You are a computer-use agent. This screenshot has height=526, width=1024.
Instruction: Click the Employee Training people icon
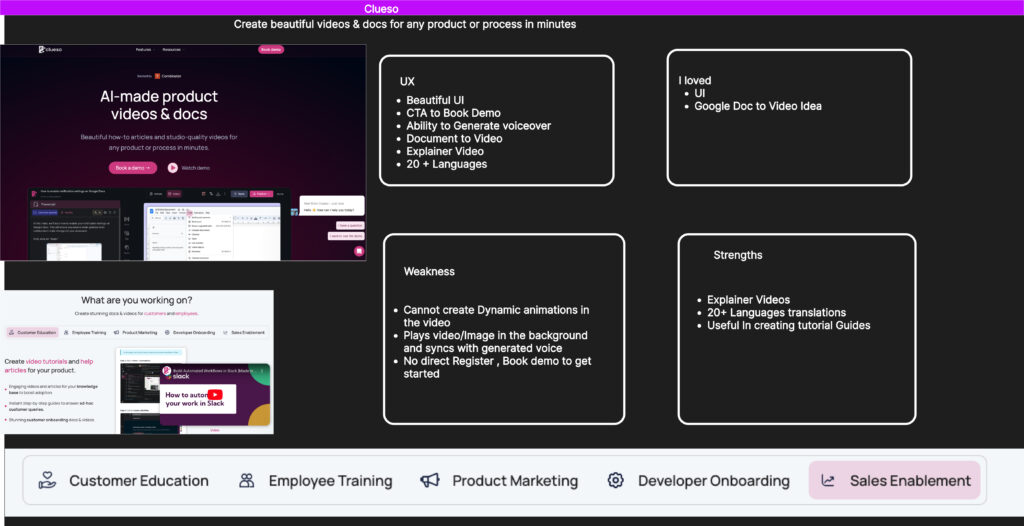(x=246, y=481)
